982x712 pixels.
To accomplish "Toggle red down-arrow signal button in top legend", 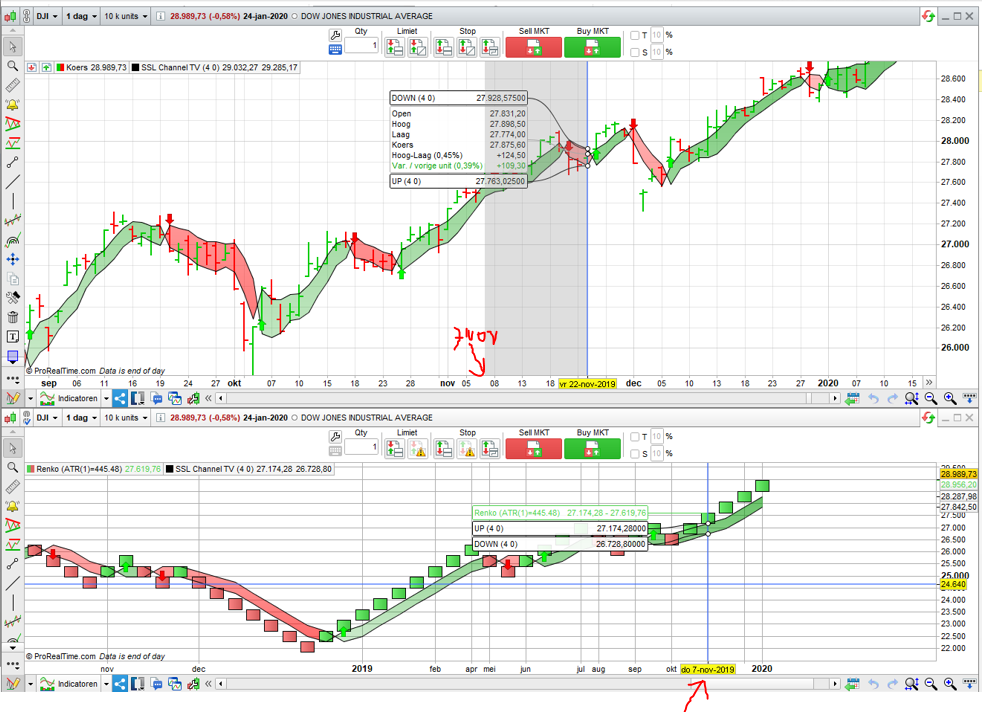I will [32, 68].
